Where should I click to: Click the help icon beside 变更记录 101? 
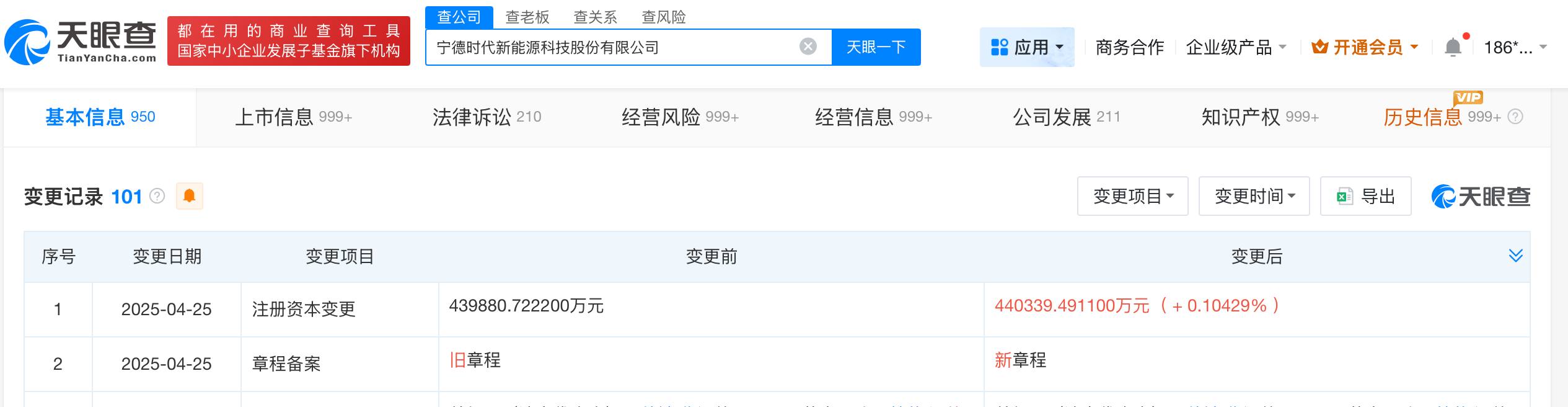[157, 197]
